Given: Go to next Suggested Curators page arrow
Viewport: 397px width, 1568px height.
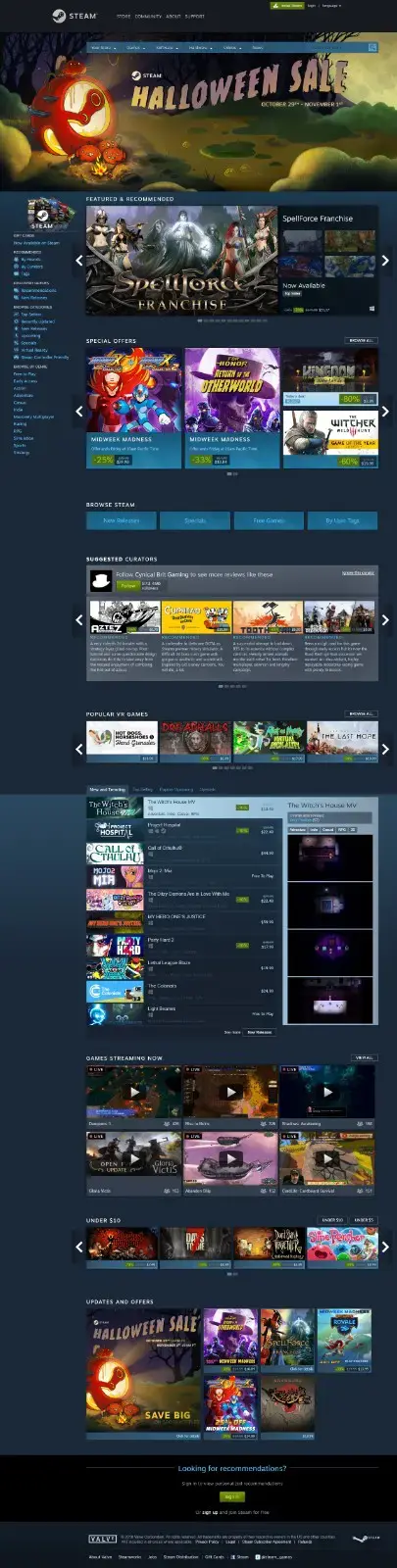Looking at the screenshot, I should pyautogui.click(x=385, y=619).
